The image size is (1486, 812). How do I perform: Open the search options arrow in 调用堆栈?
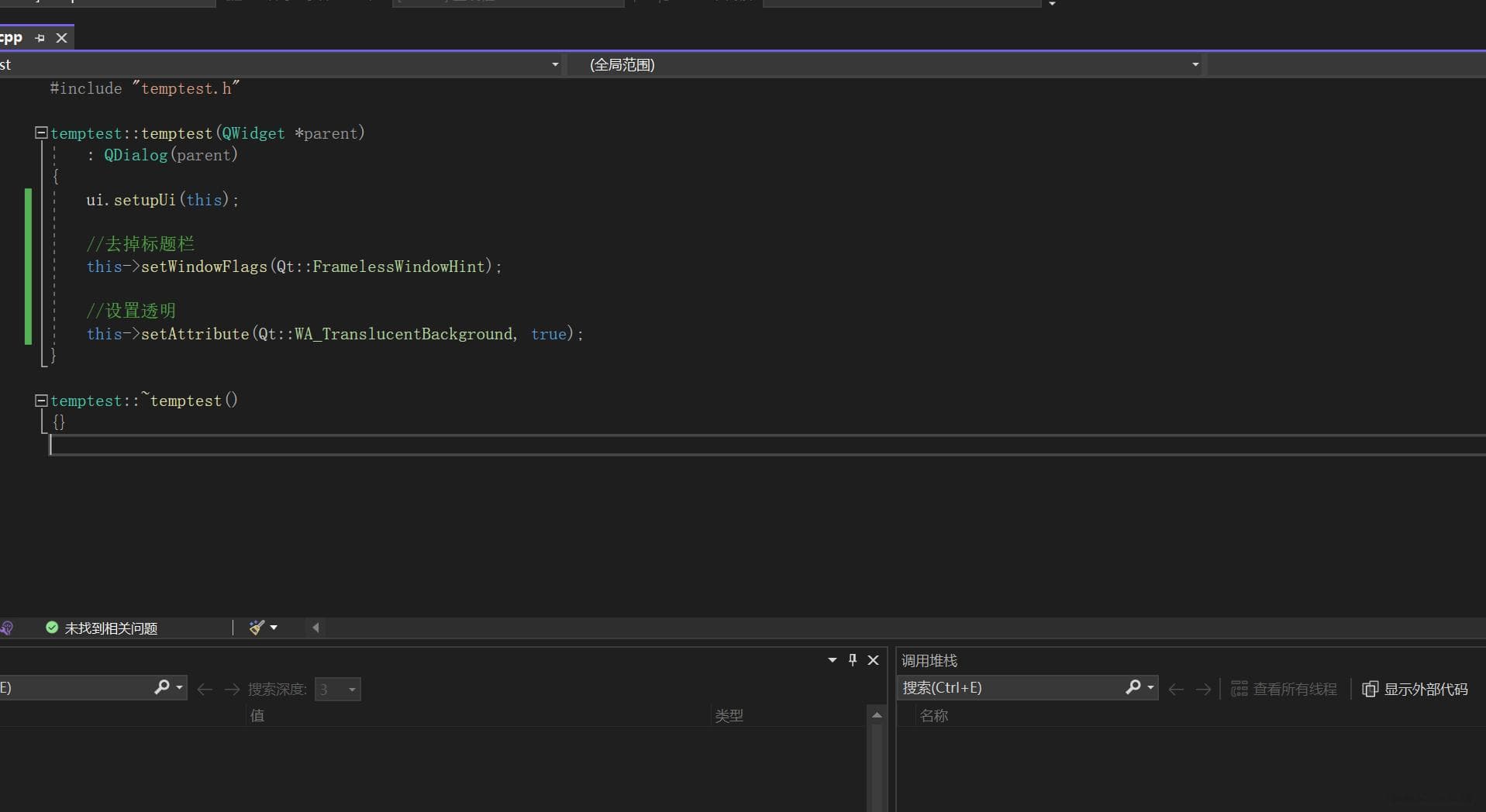[1150, 687]
